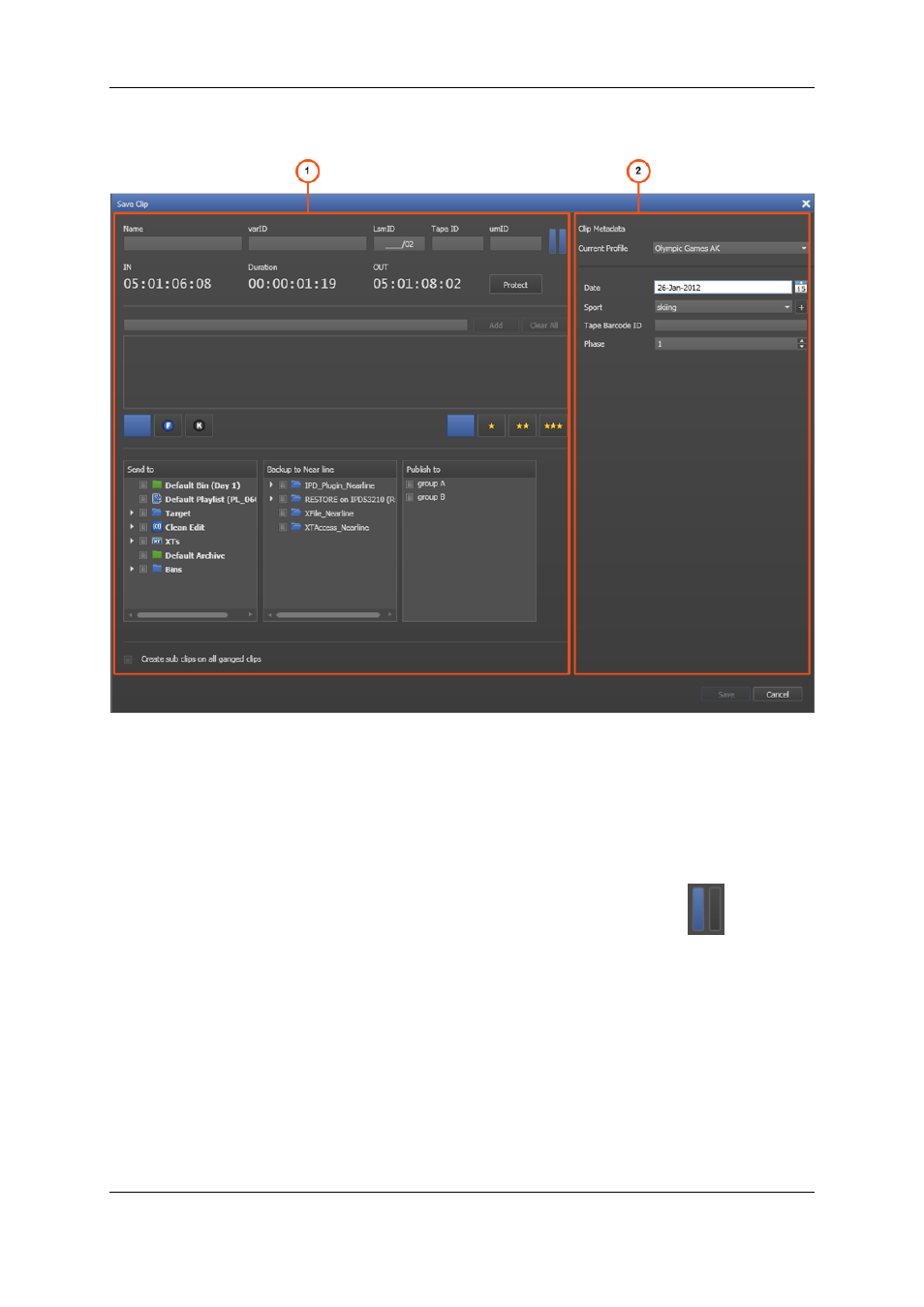
Task: Click the RESTORE on IPD53210 folder icon
Action: pyautogui.click(x=296, y=499)
